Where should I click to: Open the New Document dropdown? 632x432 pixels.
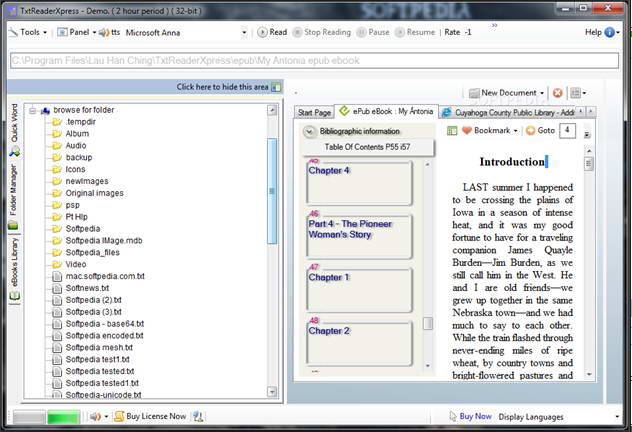[507, 93]
